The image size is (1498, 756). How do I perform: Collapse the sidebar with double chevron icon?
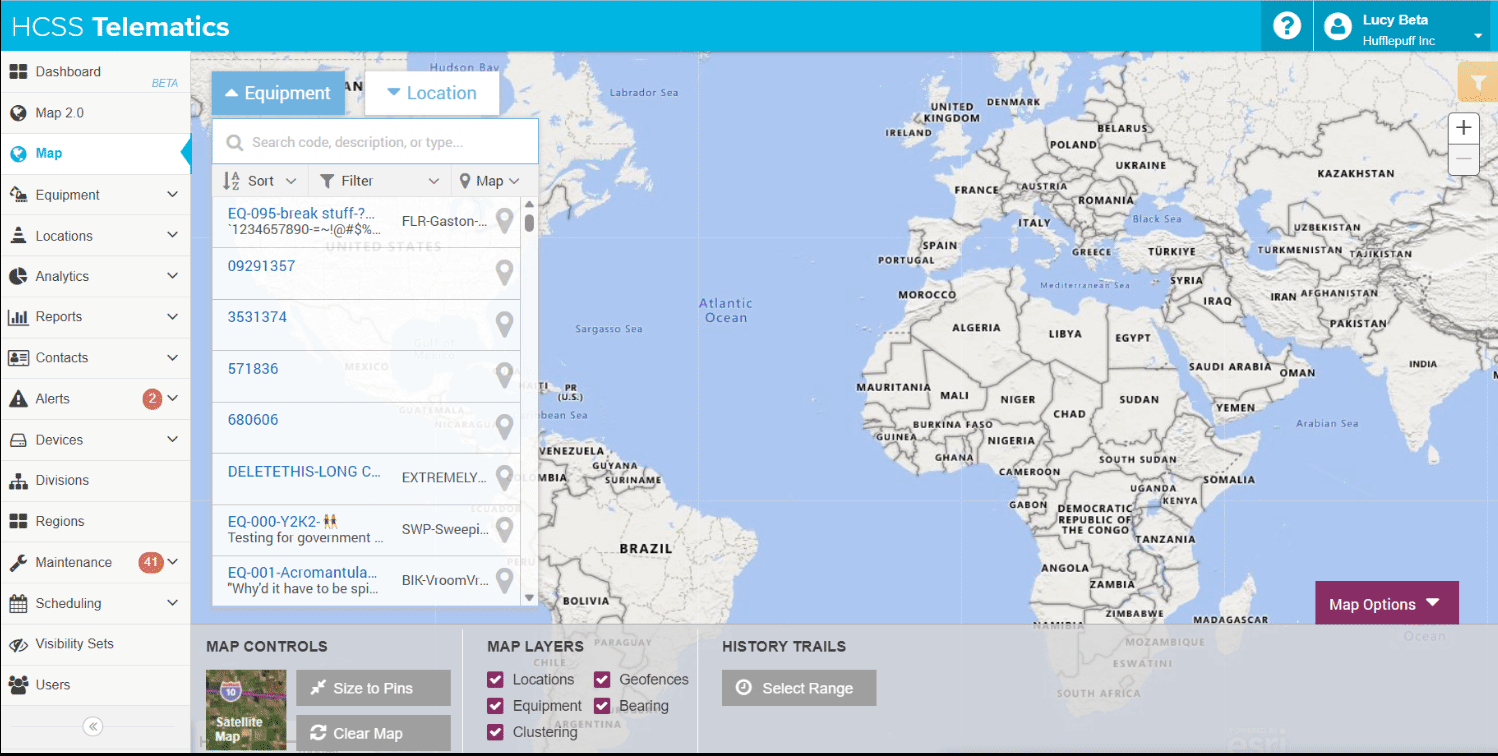tap(93, 726)
